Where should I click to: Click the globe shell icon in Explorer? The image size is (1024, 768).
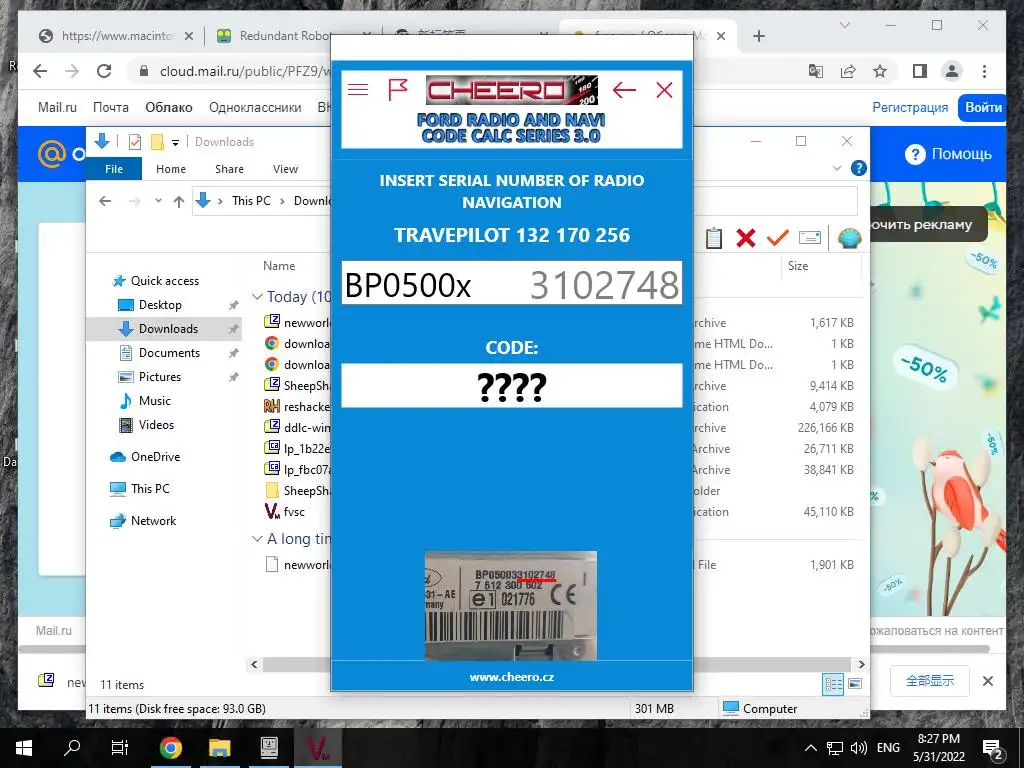pos(849,238)
